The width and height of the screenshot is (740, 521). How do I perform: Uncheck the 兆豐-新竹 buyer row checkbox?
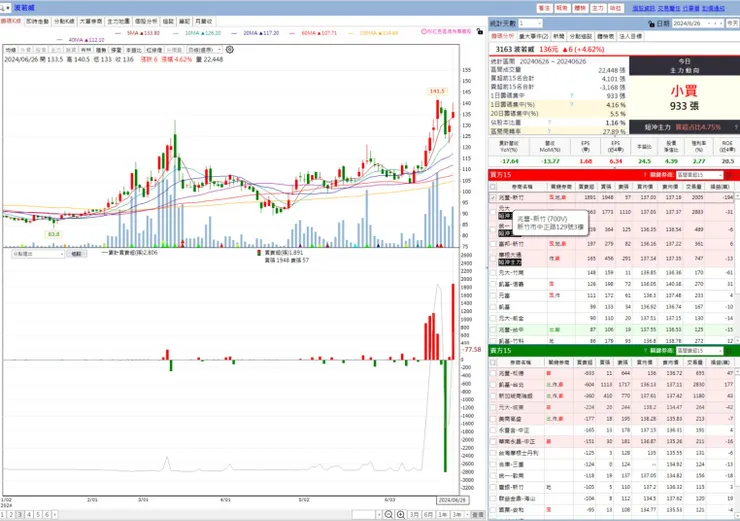coord(493,198)
